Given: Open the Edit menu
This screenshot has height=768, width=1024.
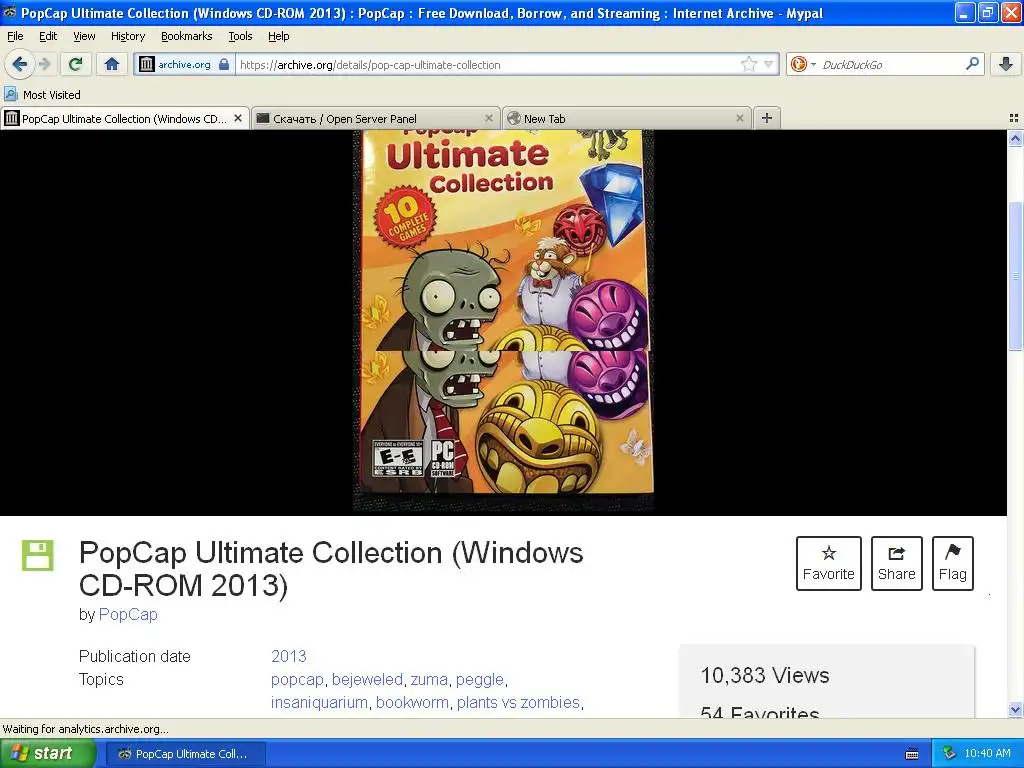Looking at the screenshot, I should [x=48, y=36].
